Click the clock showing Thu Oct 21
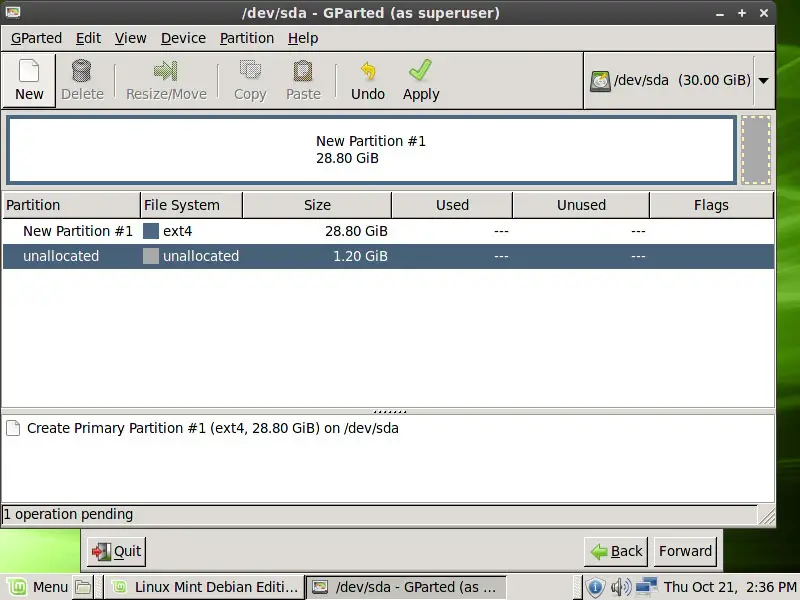The width and height of the screenshot is (800, 600). (x=730, y=587)
